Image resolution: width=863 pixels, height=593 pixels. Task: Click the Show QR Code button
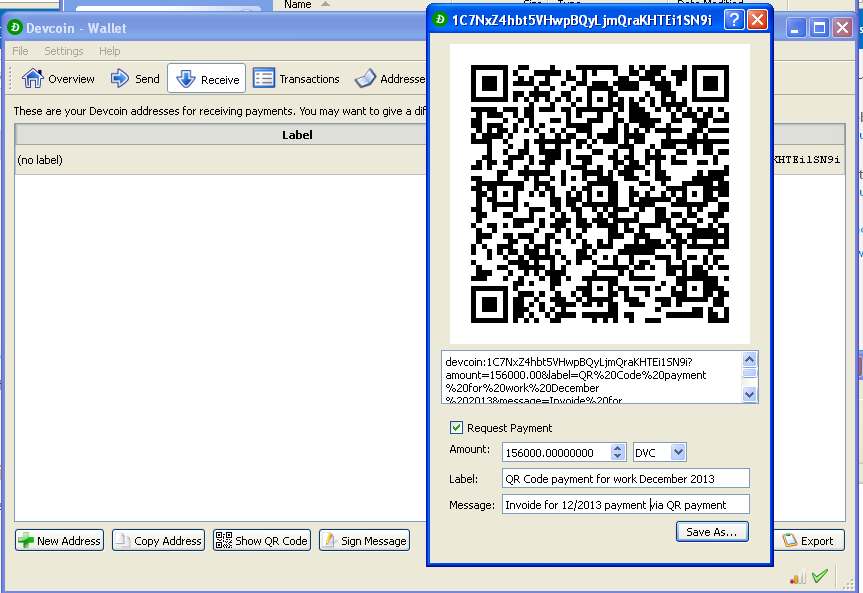pyautogui.click(x=262, y=541)
